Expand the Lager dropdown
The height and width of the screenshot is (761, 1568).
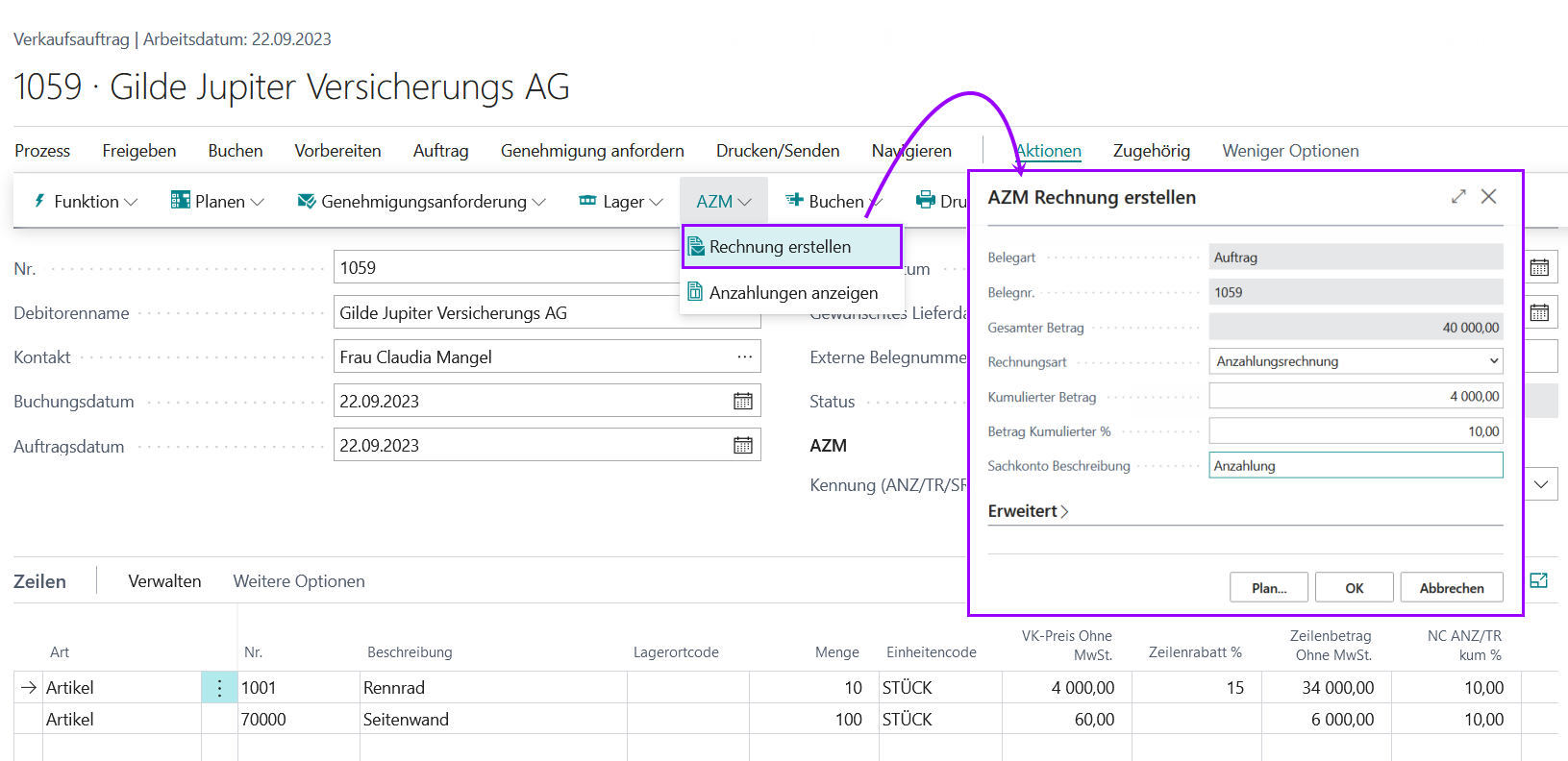point(621,202)
